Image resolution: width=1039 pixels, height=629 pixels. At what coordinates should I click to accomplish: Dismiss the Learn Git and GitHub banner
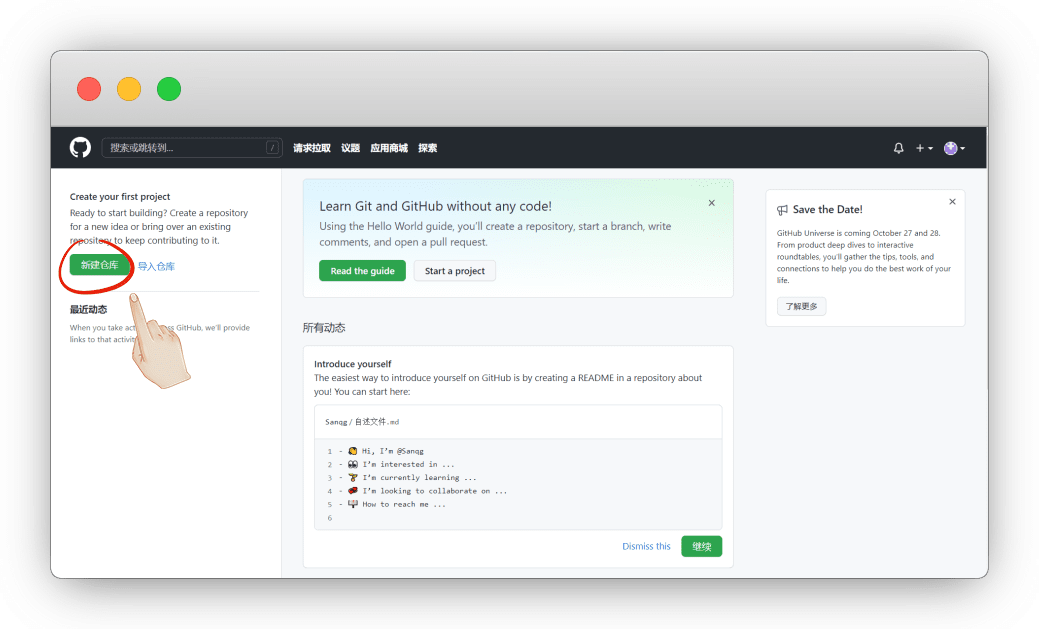712,203
